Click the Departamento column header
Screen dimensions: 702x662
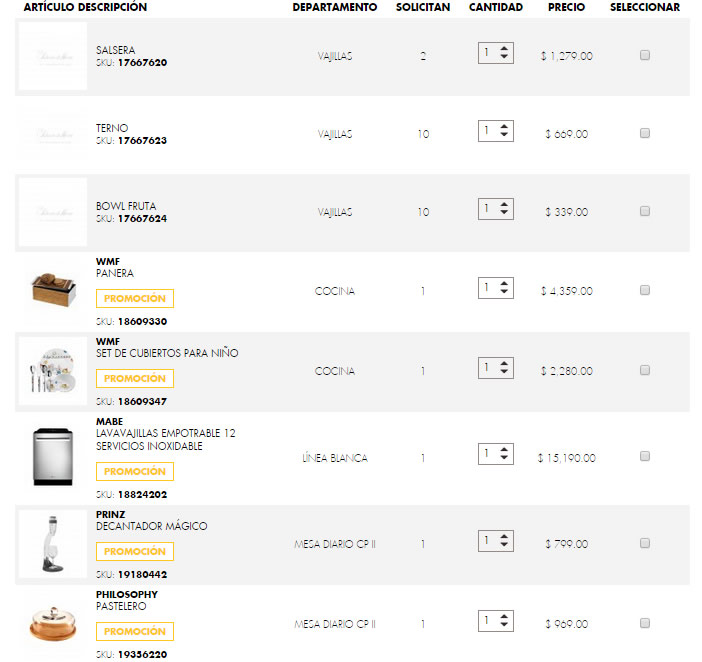(335, 7)
